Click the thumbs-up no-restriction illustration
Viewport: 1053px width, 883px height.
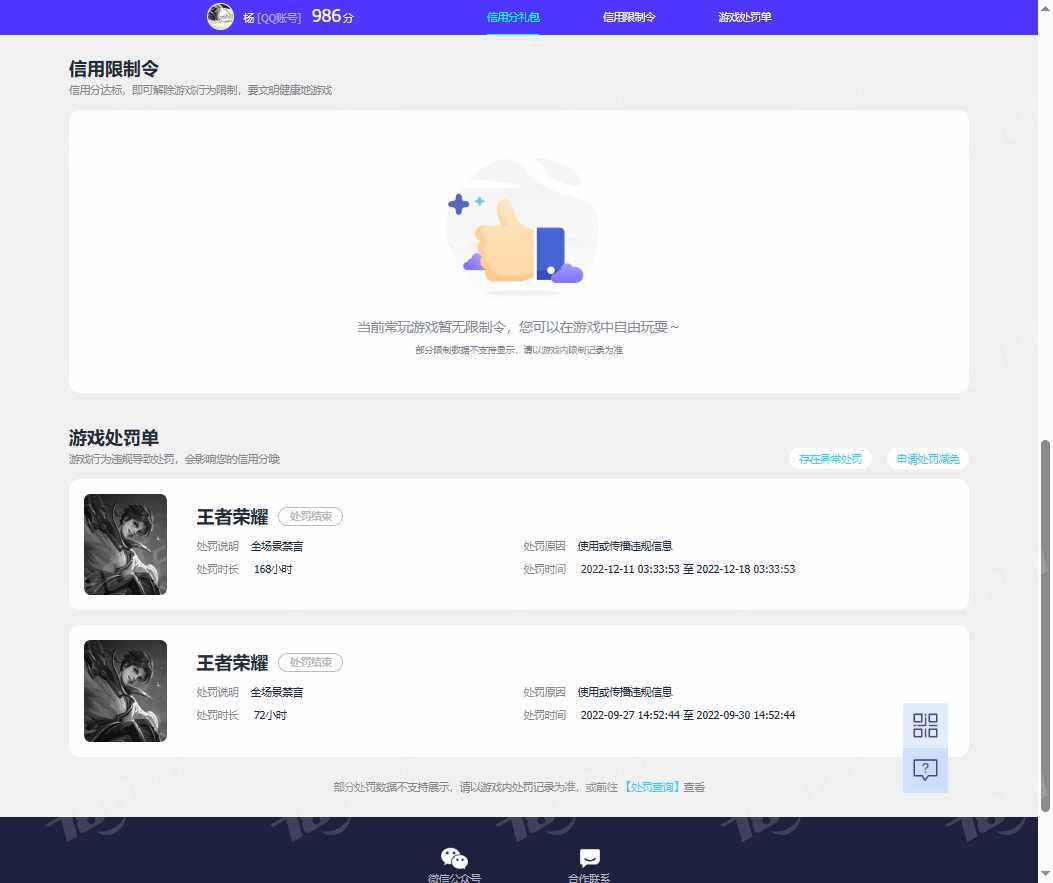(520, 228)
